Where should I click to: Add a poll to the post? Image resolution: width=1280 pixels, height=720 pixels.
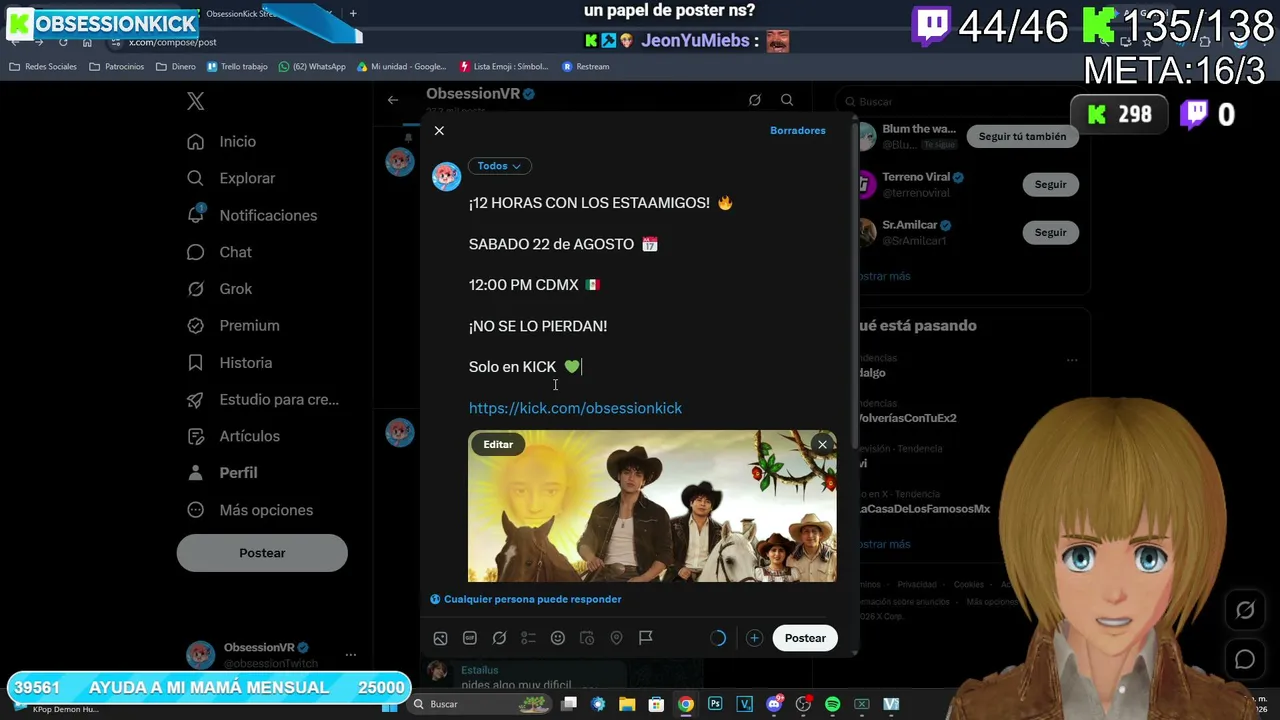pyautogui.click(x=528, y=638)
